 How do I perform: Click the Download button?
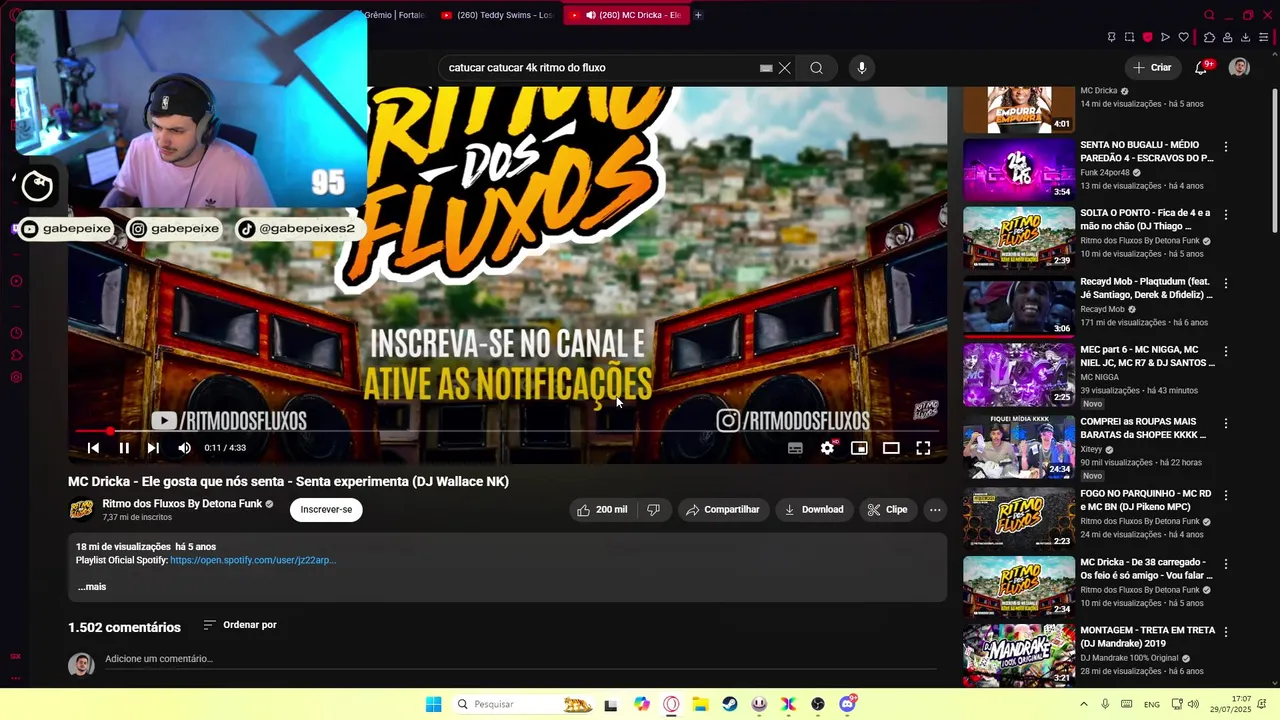pyautogui.click(x=814, y=510)
